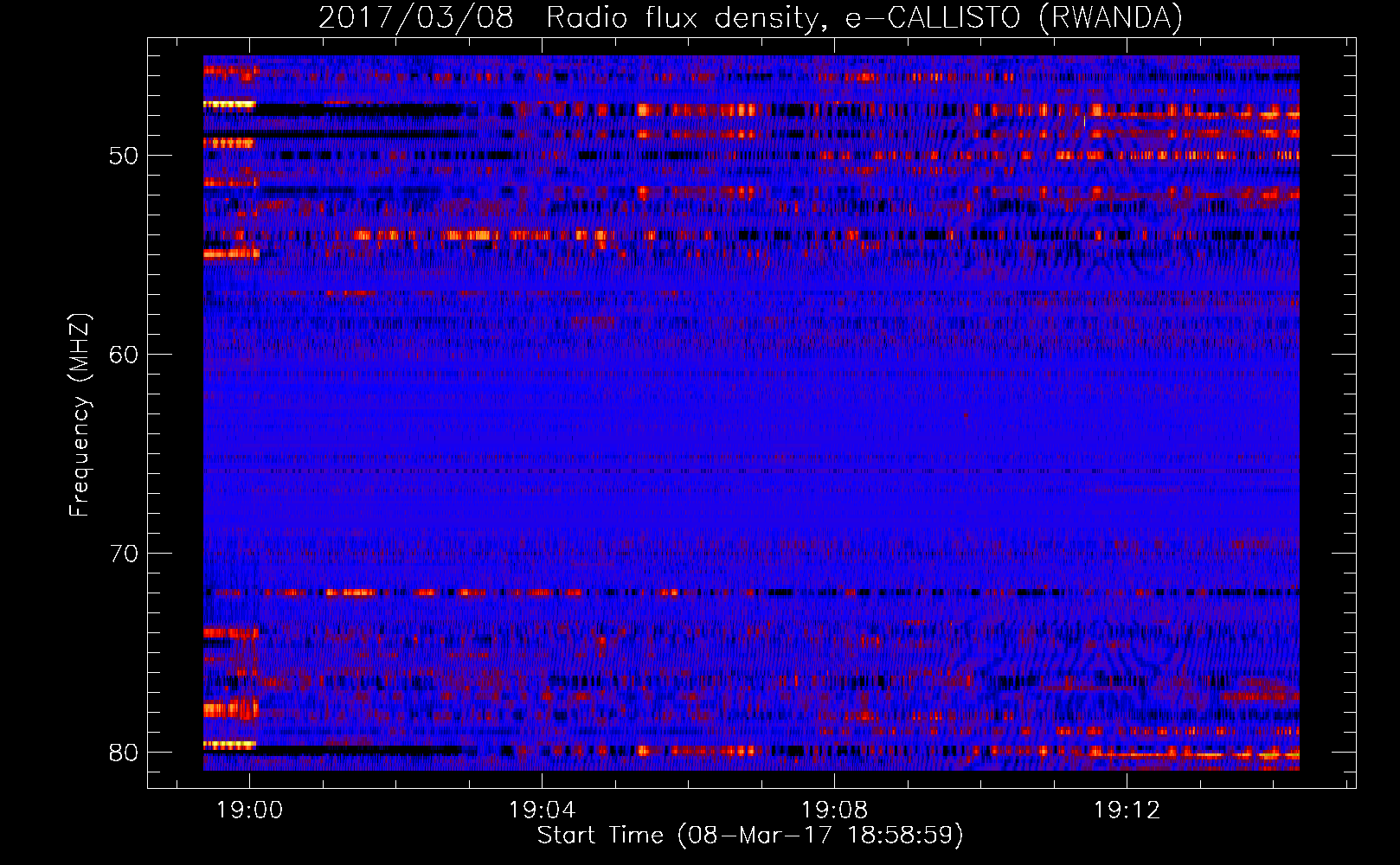The width and height of the screenshot is (1400, 865).
Task: Click the Frequency (MHZ) axis label
Action: coord(80,414)
